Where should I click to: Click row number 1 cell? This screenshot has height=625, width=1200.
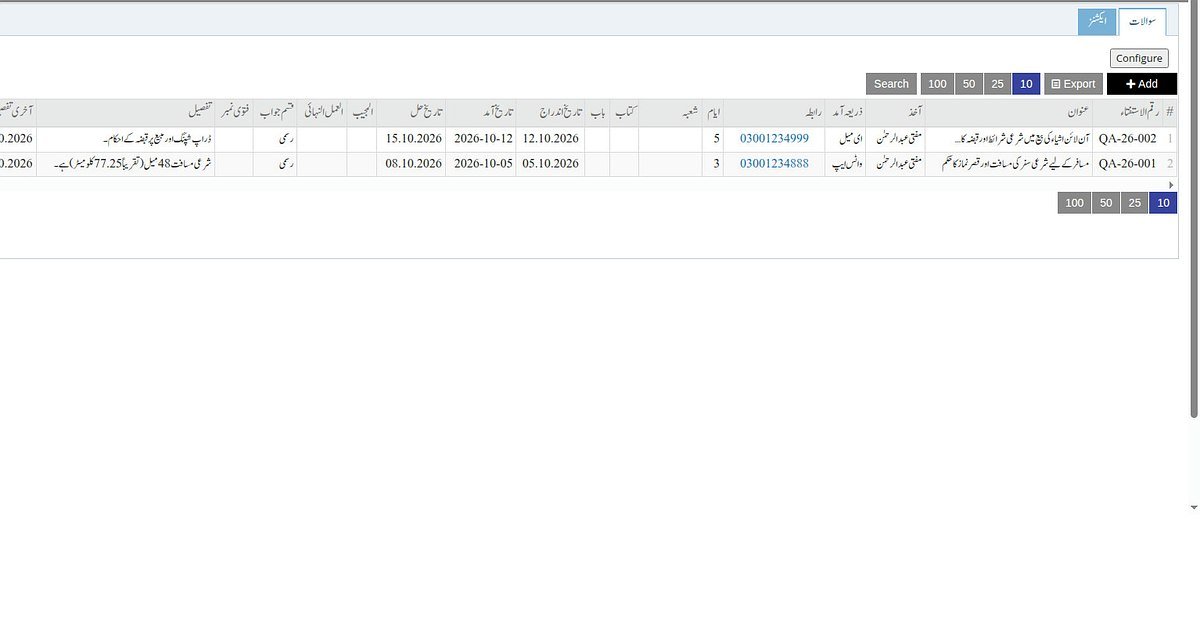coord(1170,139)
